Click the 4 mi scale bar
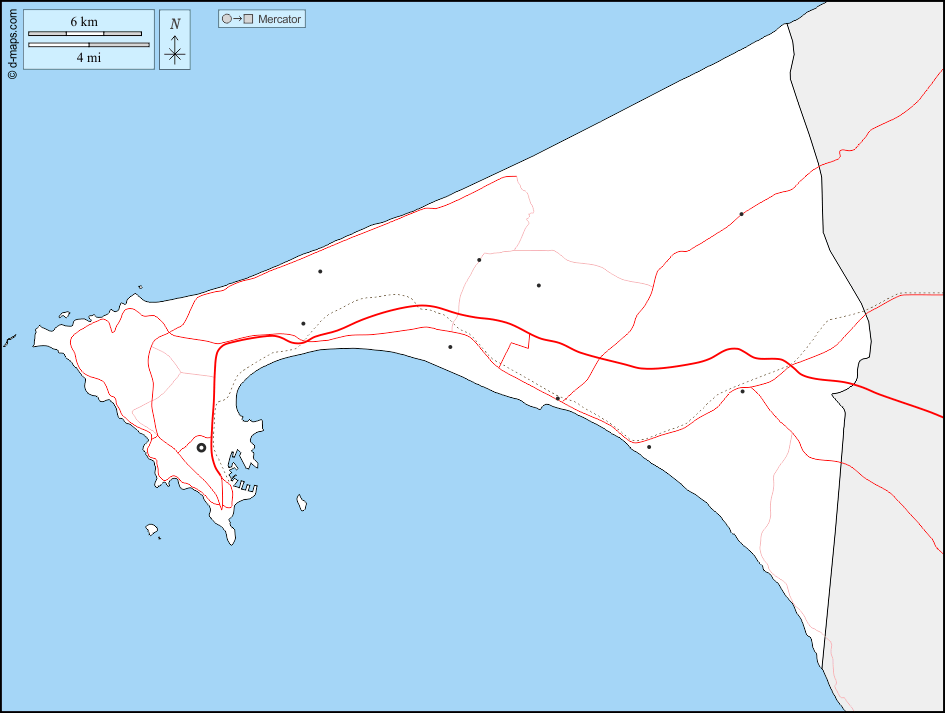The width and height of the screenshot is (945, 713). [89, 45]
